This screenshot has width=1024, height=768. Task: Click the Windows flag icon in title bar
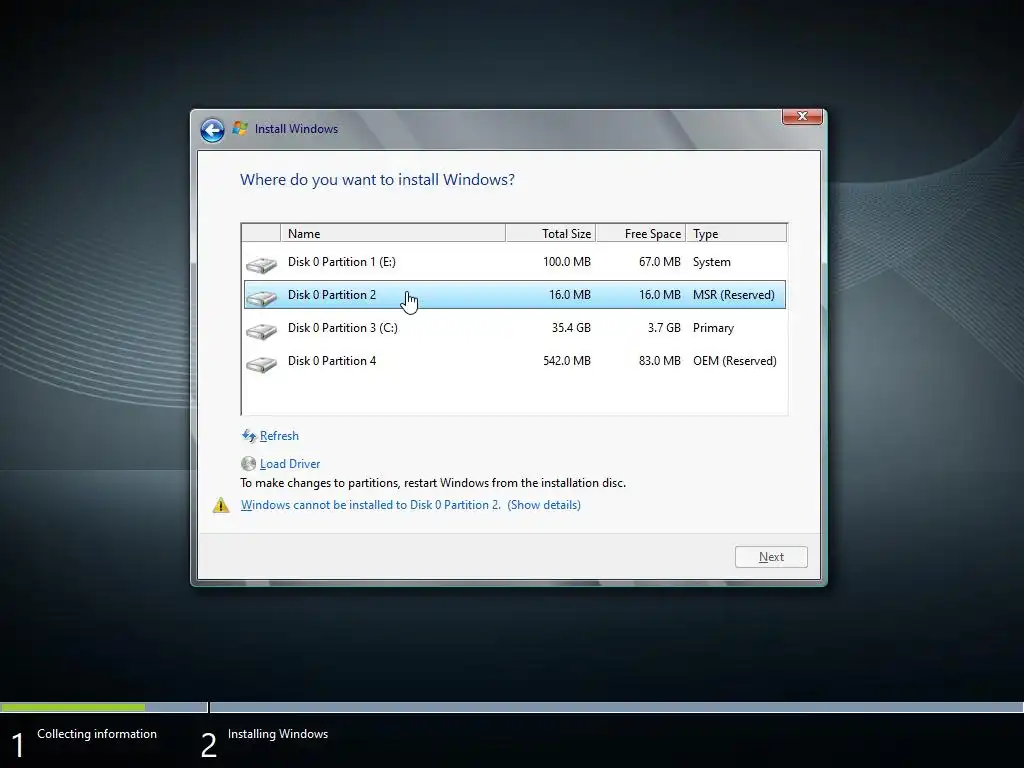click(x=240, y=128)
